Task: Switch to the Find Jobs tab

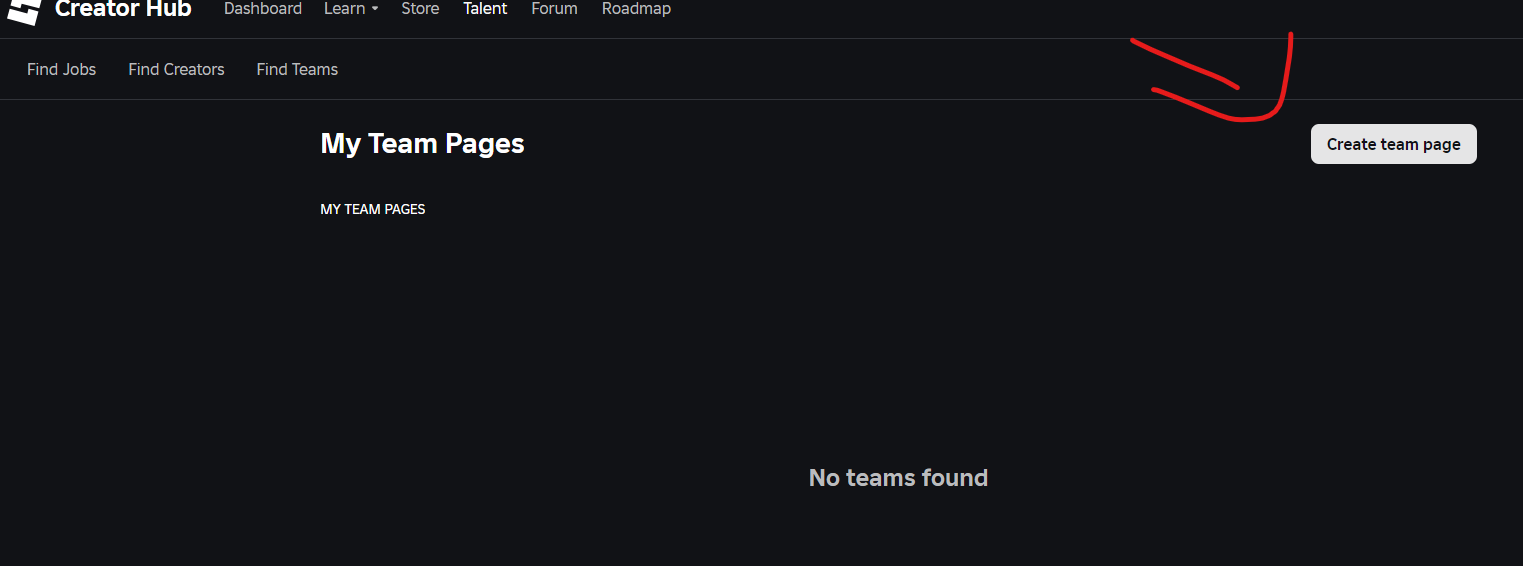Action: click(x=62, y=69)
